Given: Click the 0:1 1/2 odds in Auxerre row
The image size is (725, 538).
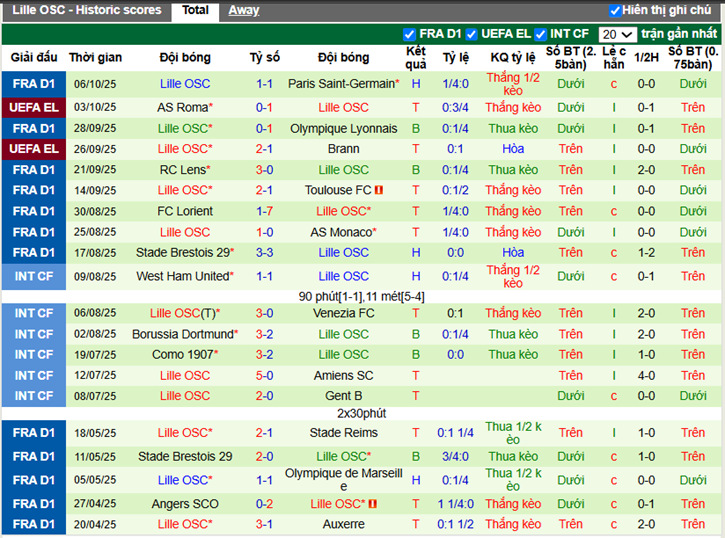Looking at the screenshot, I should coord(455,524).
